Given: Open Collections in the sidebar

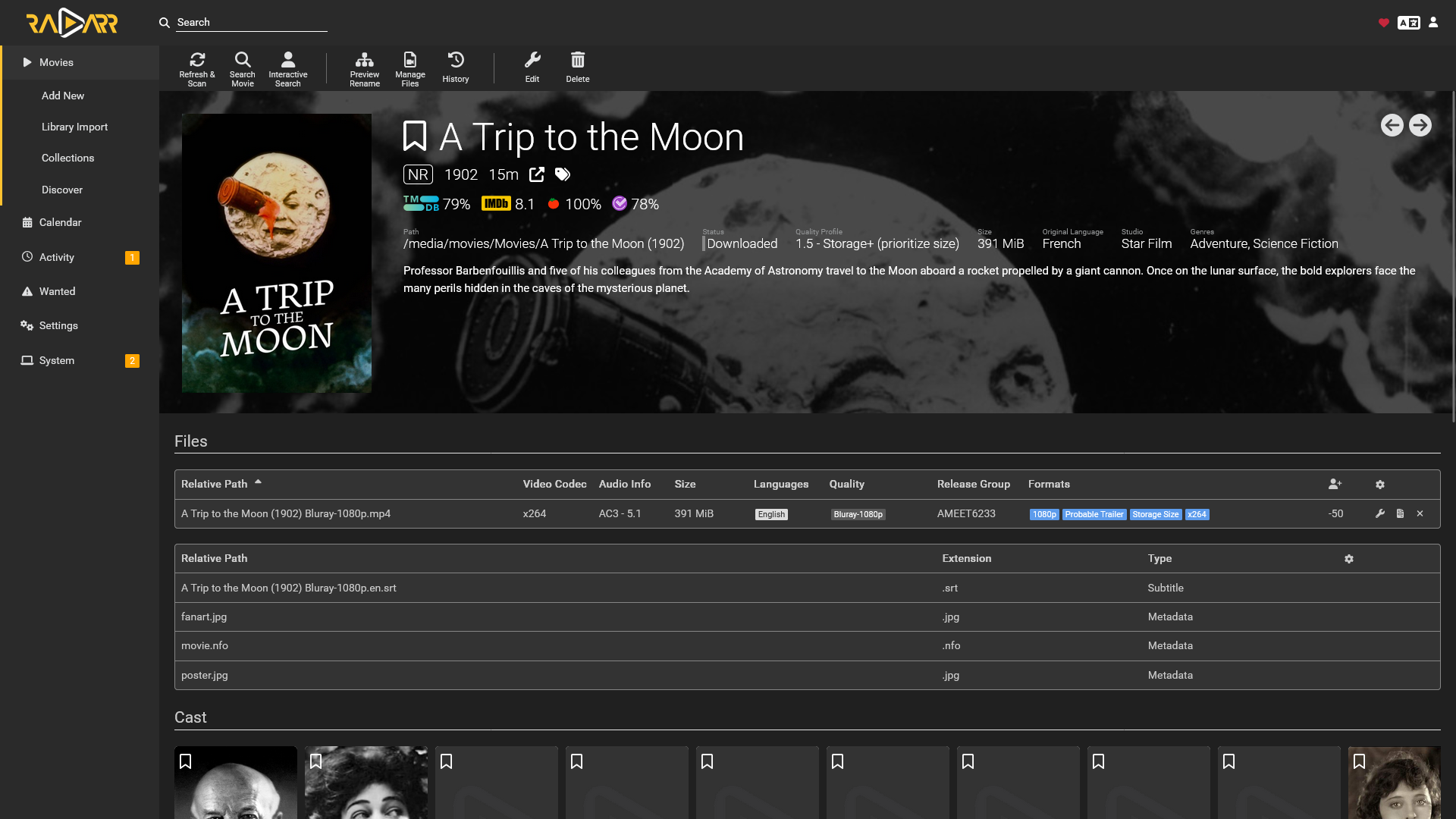Looking at the screenshot, I should 80,158.
